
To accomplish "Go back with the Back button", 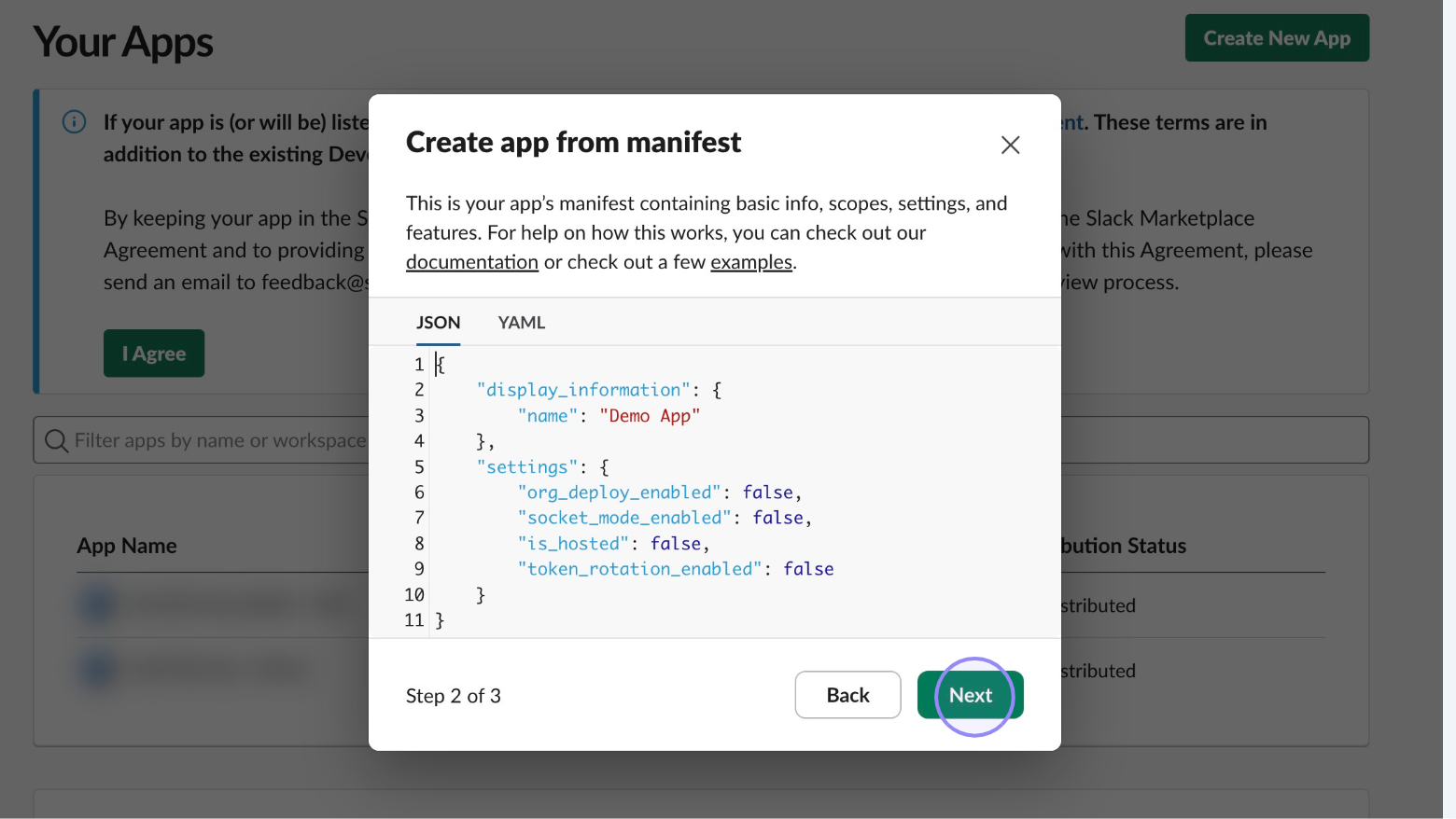I will coord(847,695).
